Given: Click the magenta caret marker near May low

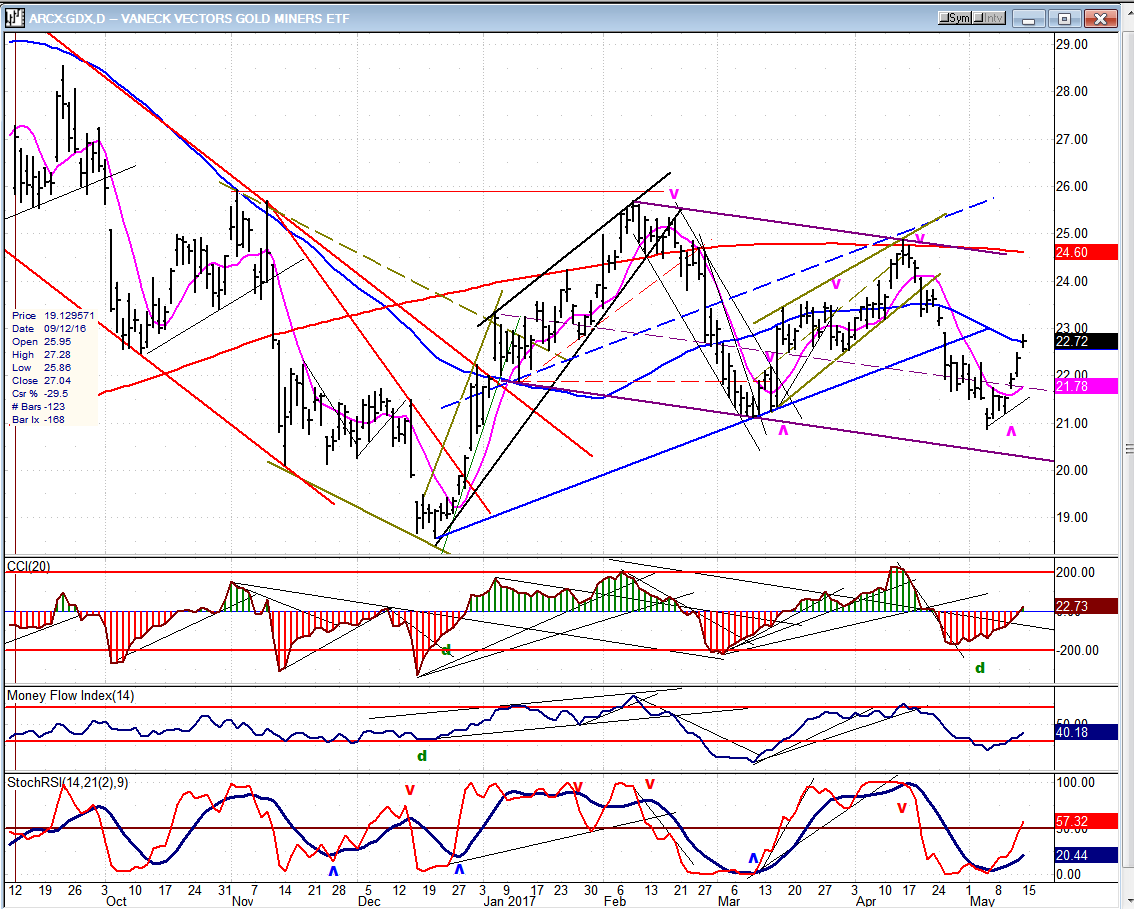Looking at the screenshot, I should [1011, 431].
